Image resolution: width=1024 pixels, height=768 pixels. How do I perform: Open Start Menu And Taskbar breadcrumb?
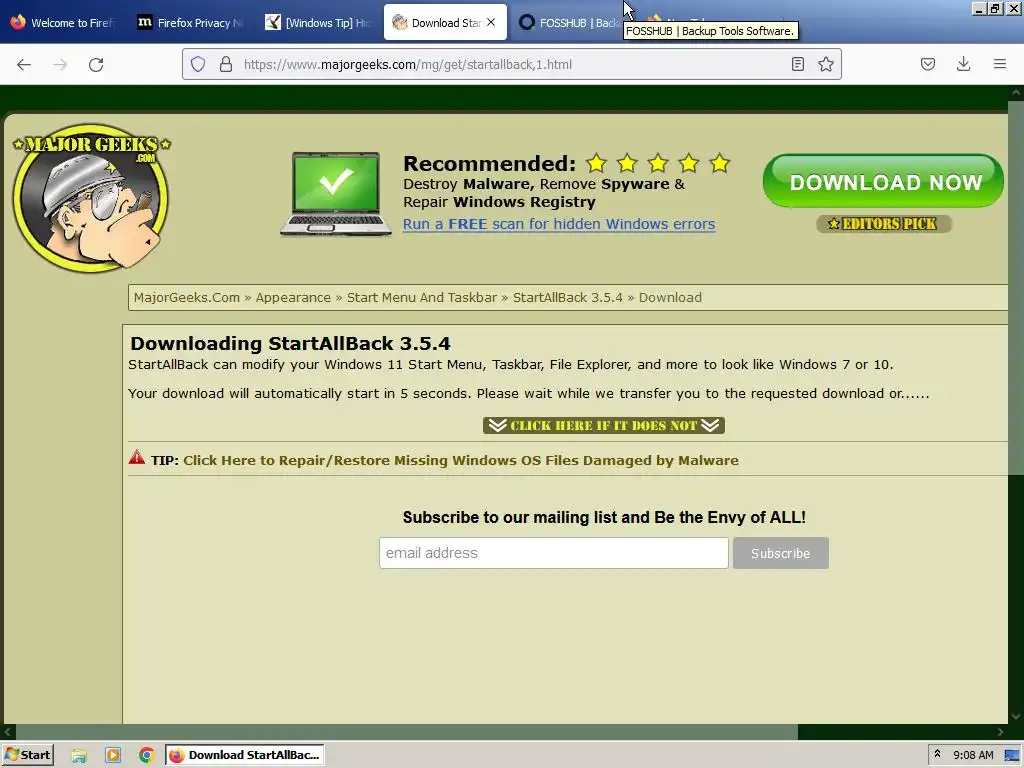pos(422,298)
